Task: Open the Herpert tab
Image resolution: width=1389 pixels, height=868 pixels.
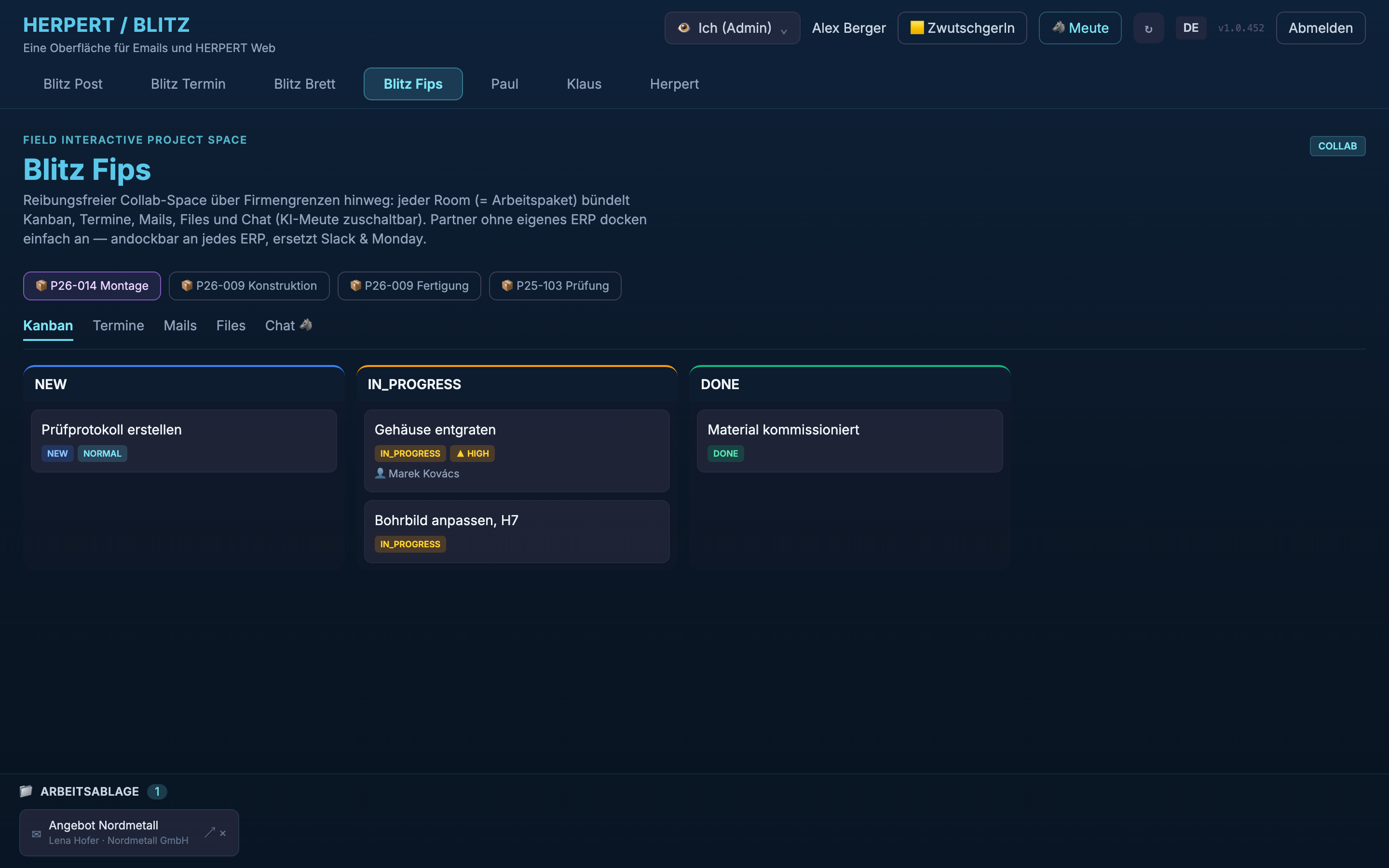Action: 674,84
